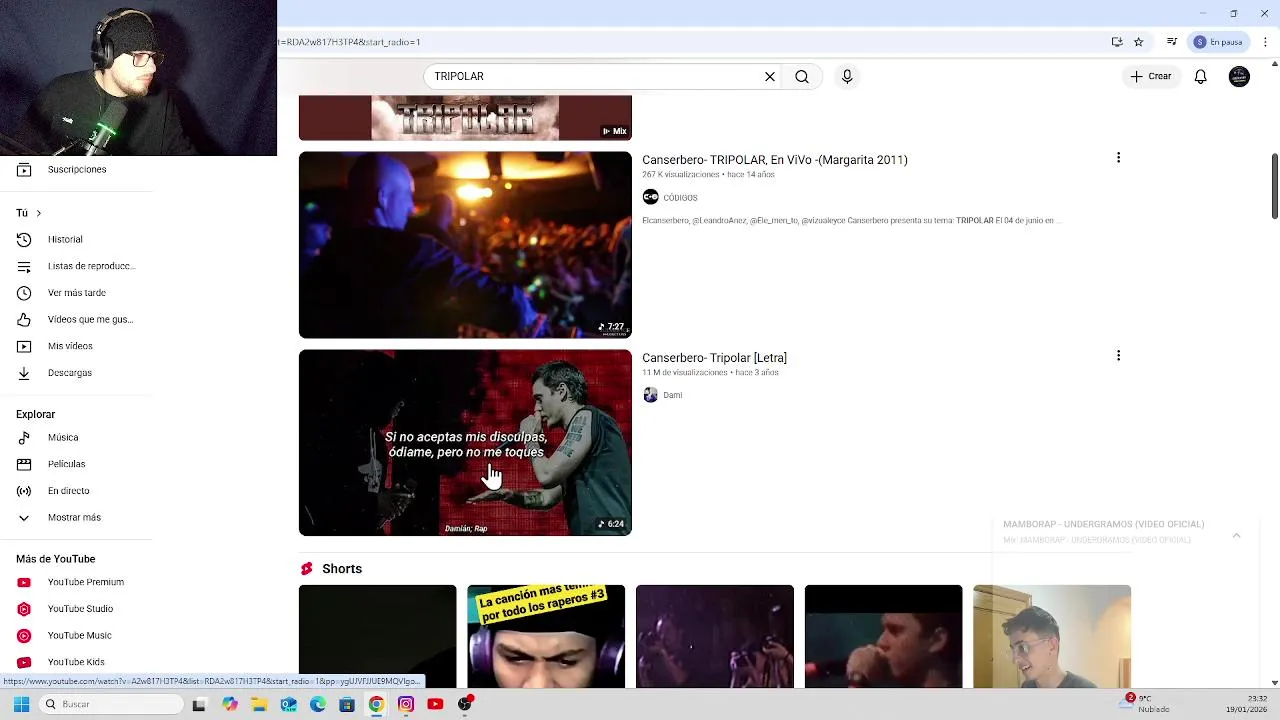Bookmark this page with the star
Screen dimensions: 1280x720
(x=1138, y=42)
